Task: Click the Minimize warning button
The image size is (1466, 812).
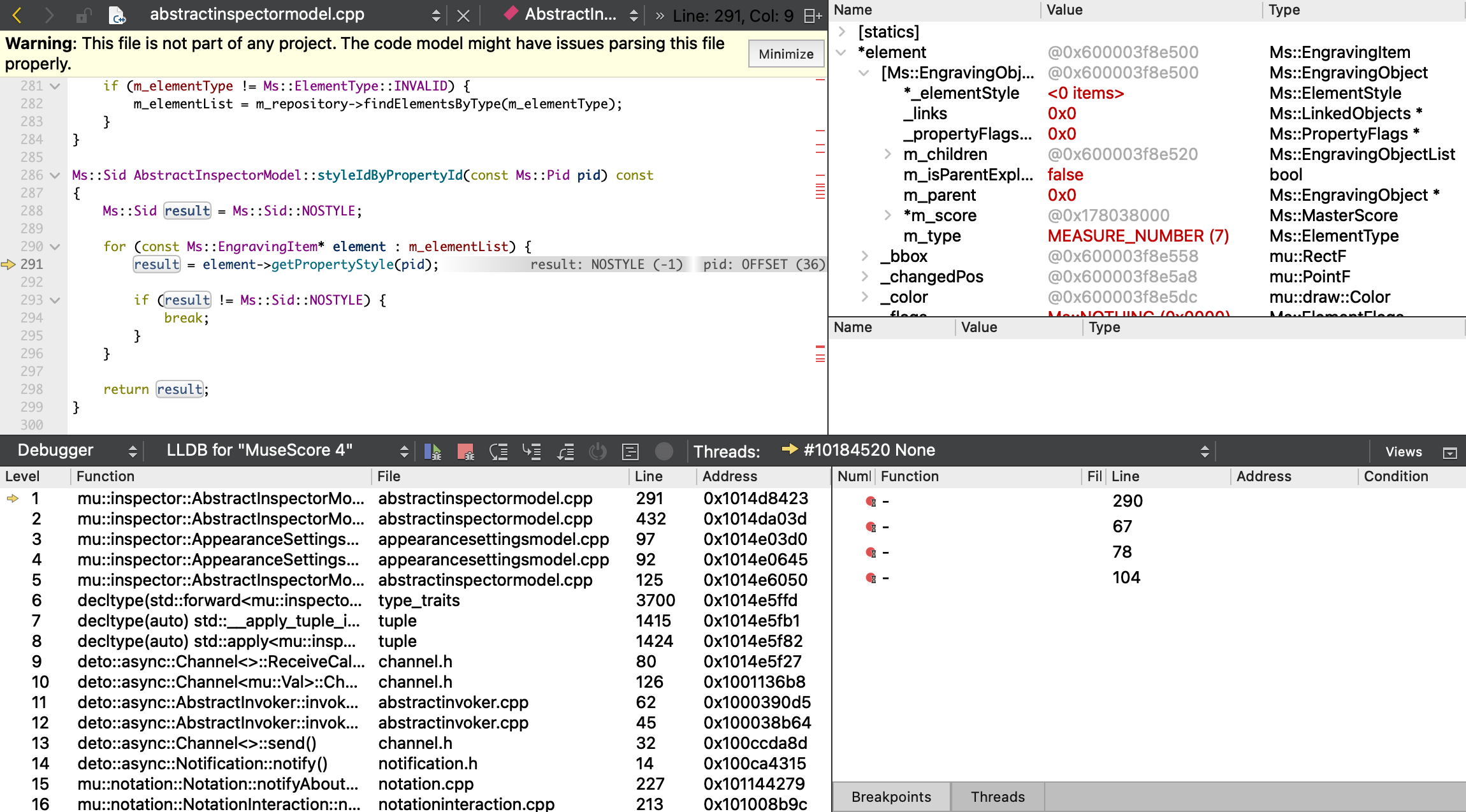Action: [785, 54]
